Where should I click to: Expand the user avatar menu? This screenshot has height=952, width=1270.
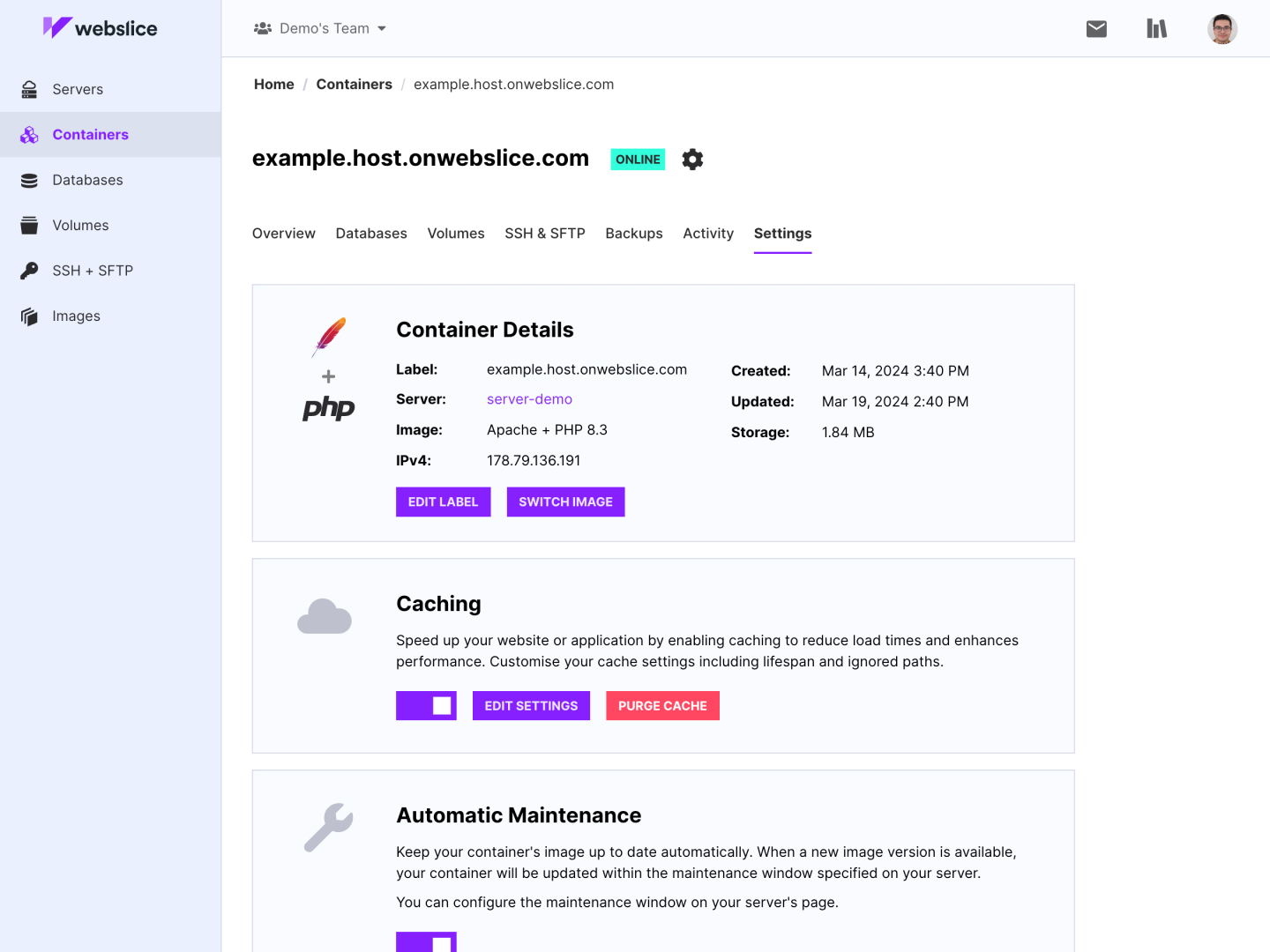pyautogui.click(x=1222, y=28)
